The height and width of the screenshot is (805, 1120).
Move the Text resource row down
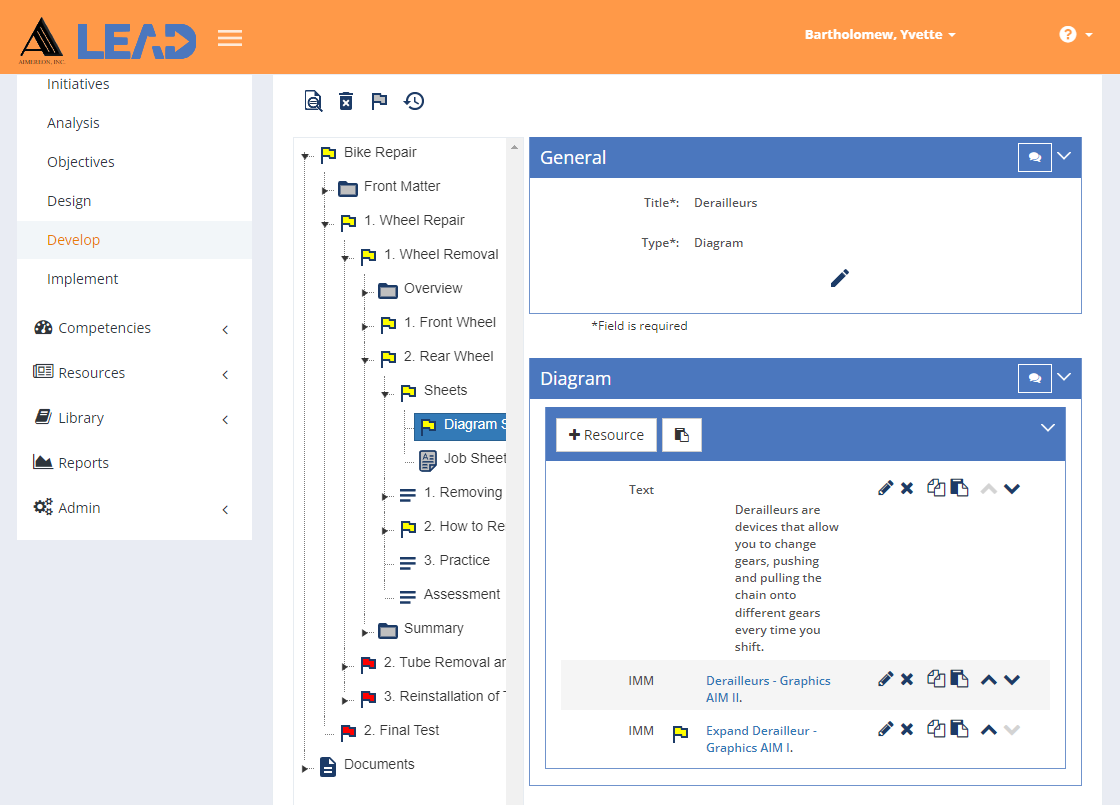pyautogui.click(x=1011, y=489)
